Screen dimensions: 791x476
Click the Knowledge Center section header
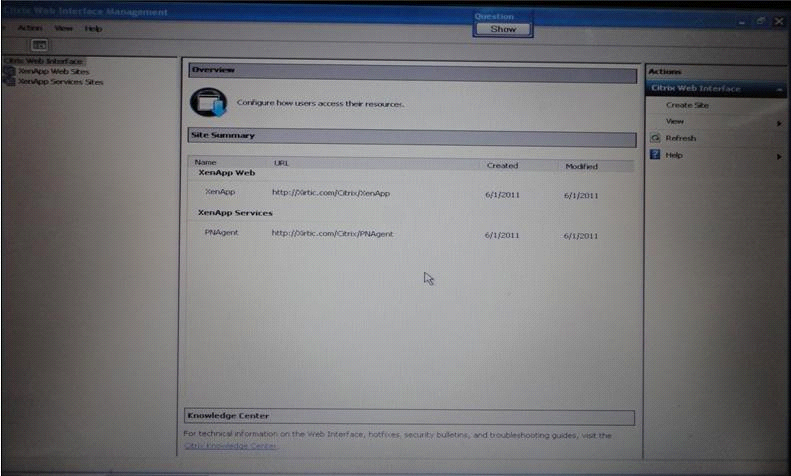[409, 416]
